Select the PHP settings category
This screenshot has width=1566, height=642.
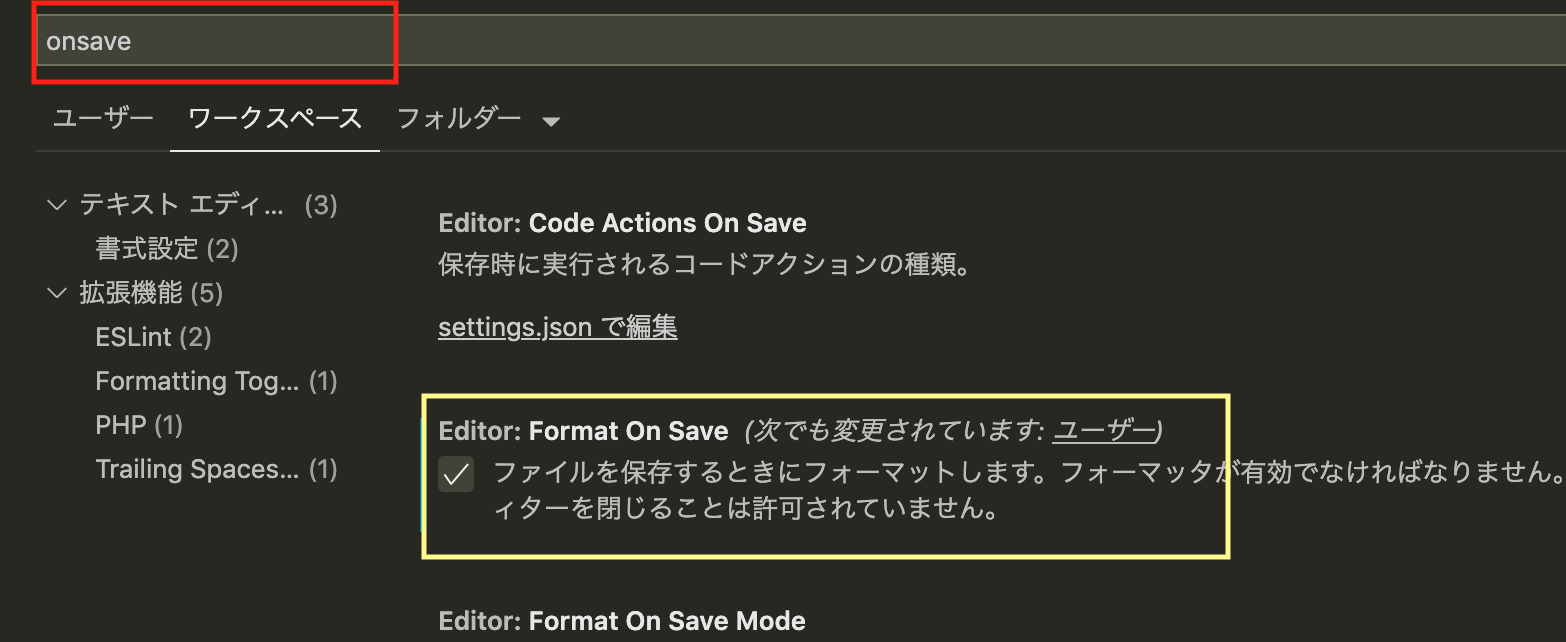point(138,425)
